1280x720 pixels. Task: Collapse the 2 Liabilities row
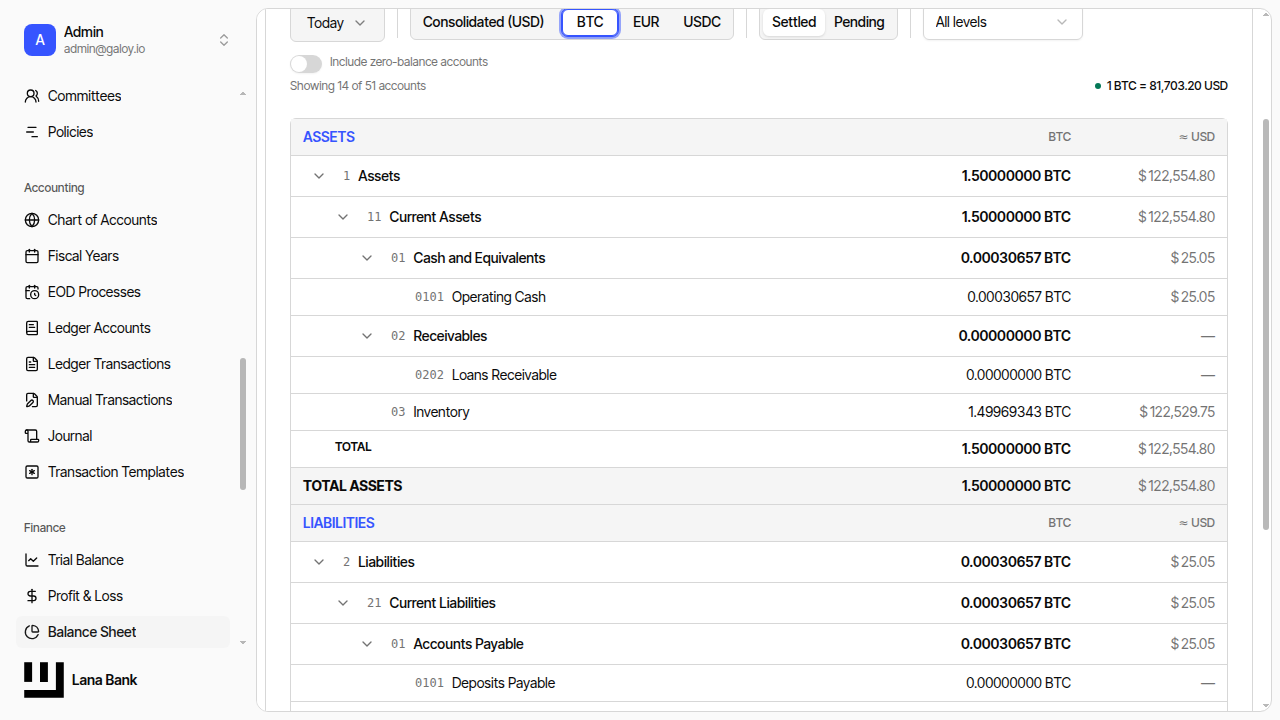pyautogui.click(x=319, y=562)
